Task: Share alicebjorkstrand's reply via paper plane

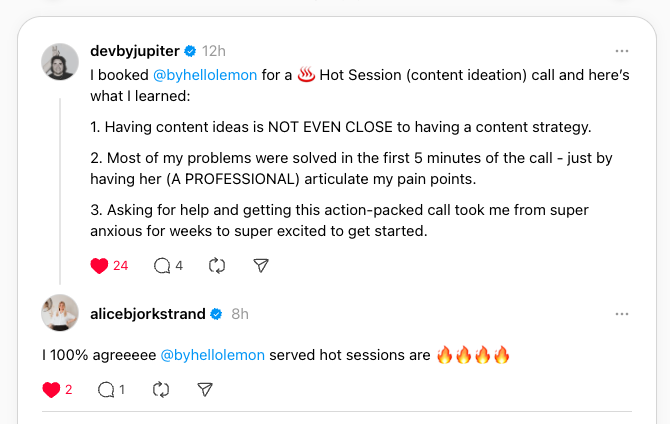Action: 204,390
